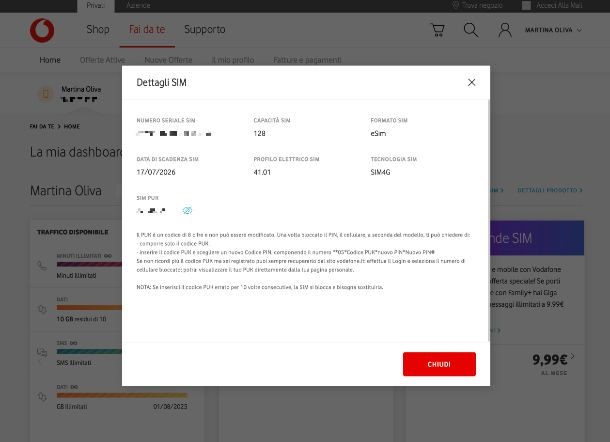Viewport: 610px width, 442px height.
Task: Click the Minuti illimitati usage bar
Action: [x=89, y=264]
